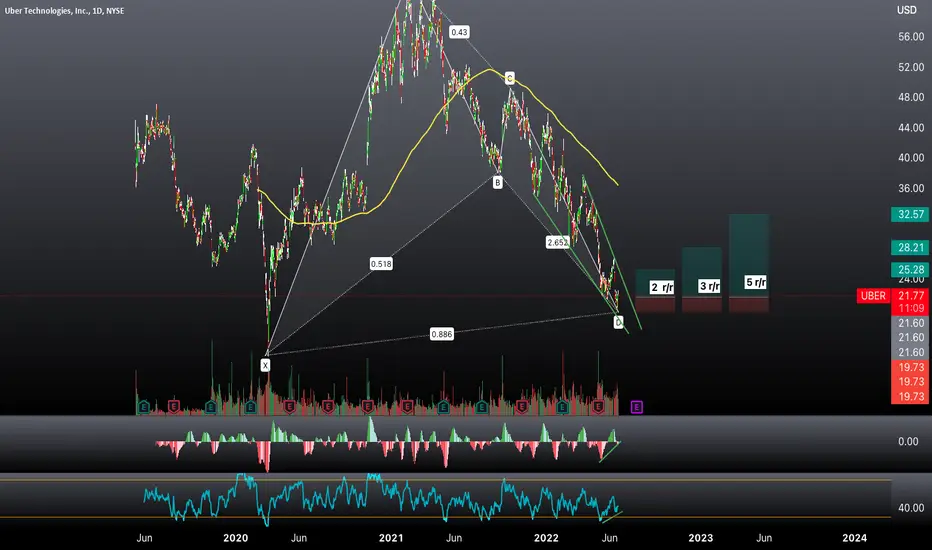Image resolution: width=932 pixels, height=550 pixels.
Task: Click the 11:09 bar countdown label
Action: (911, 309)
